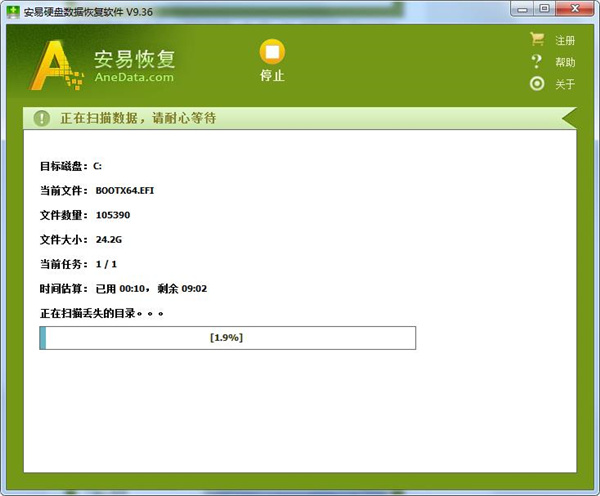The image size is (600, 496).
Task: Click the 正在扫描丢失的目录 status text
Action: tap(102, 313)
